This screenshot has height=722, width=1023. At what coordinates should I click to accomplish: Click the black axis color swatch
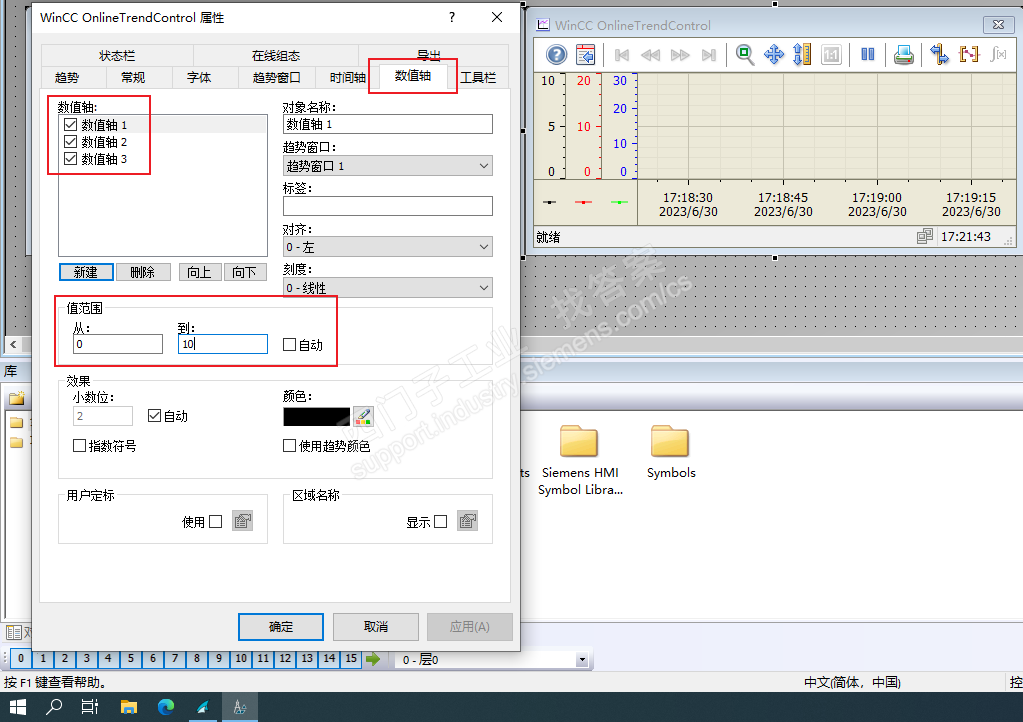(316, 416)
